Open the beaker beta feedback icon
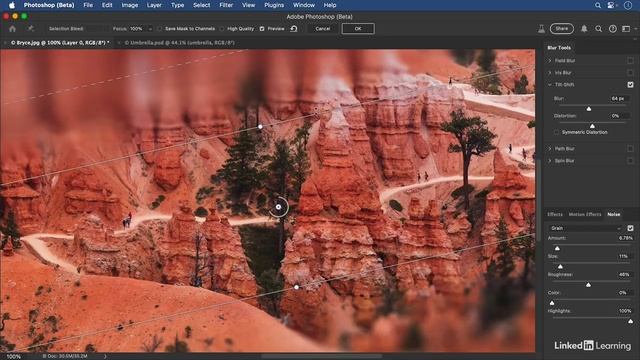The height and width of the screenshot is (360, 640). coord(541,29)
